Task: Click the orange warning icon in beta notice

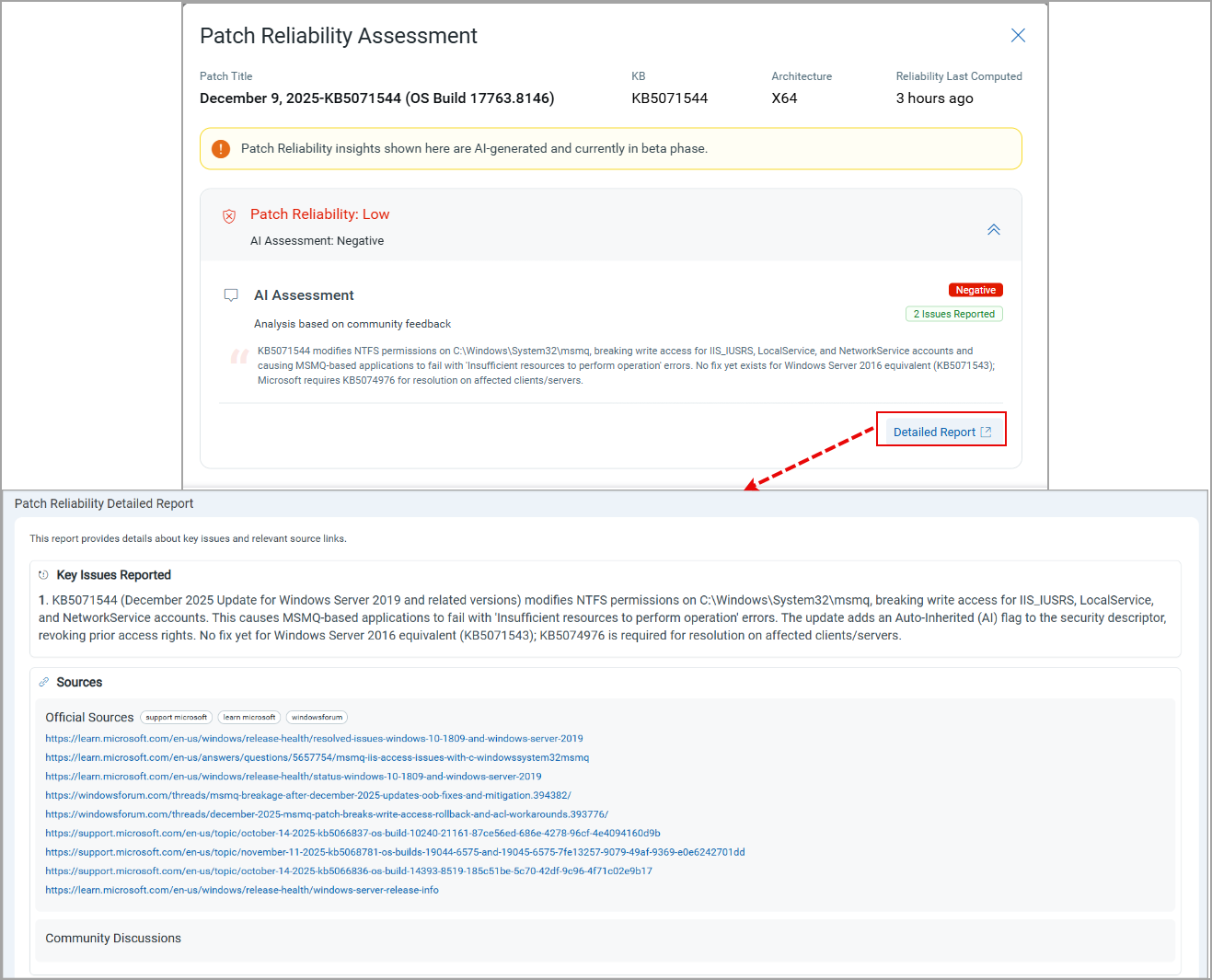Action: pos(221,149)
